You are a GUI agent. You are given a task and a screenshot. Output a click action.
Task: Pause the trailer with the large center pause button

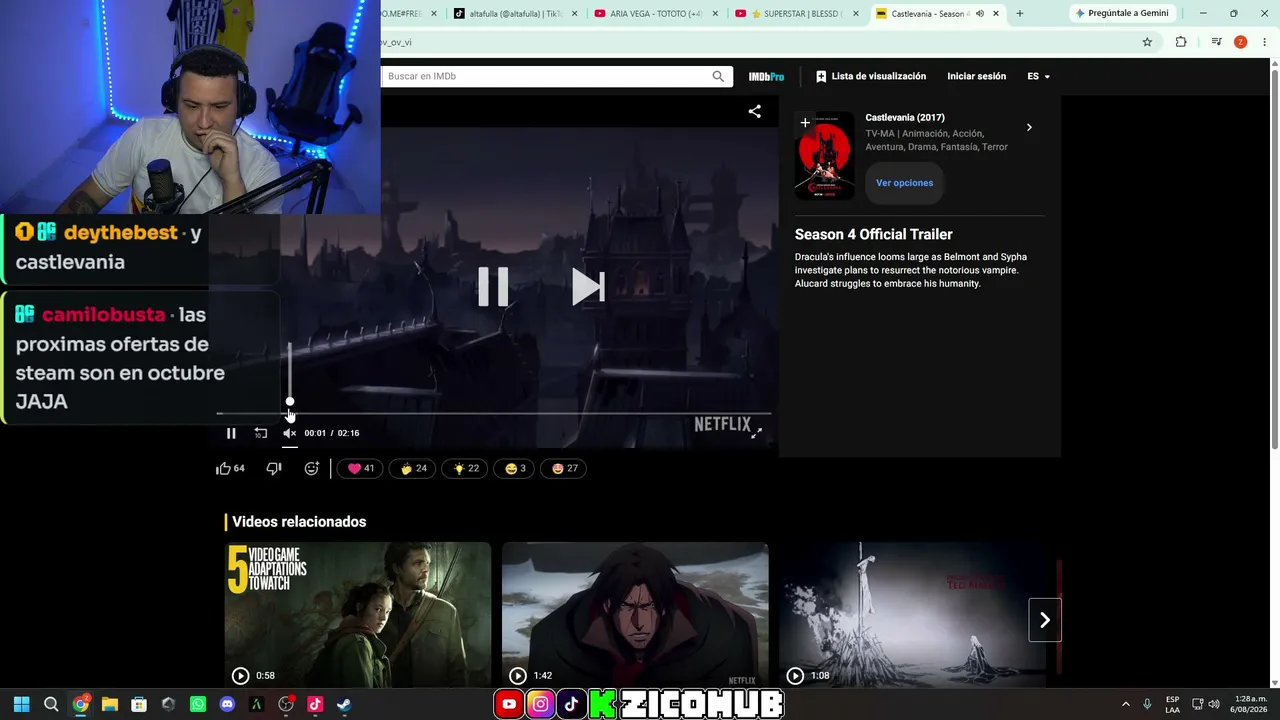click(x=493, y=287)
